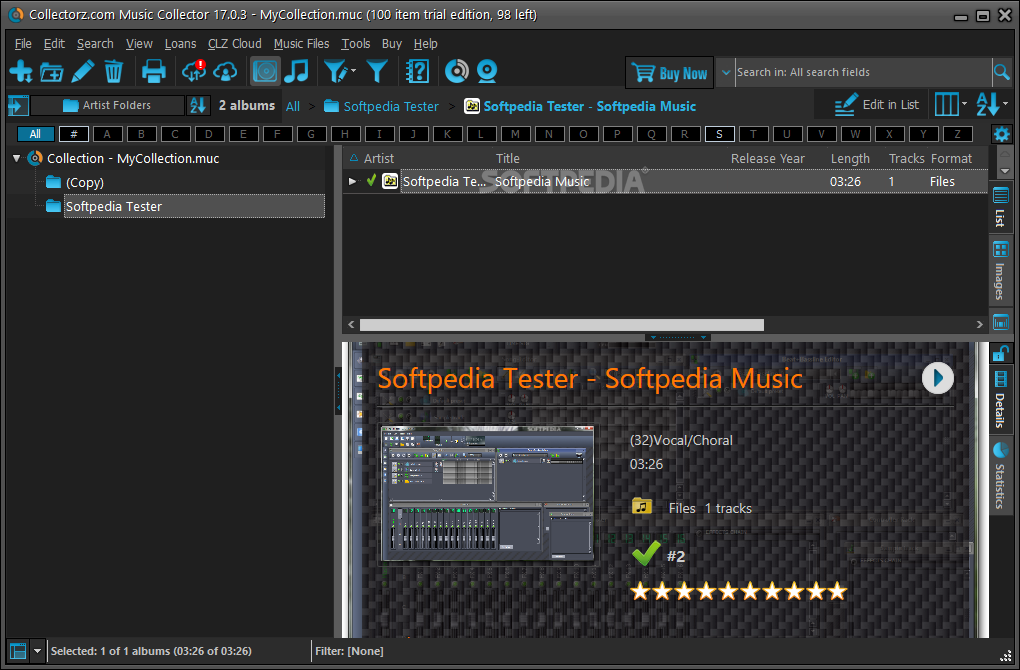Click the magnifying glass search icon

(x=1002, y=72)
